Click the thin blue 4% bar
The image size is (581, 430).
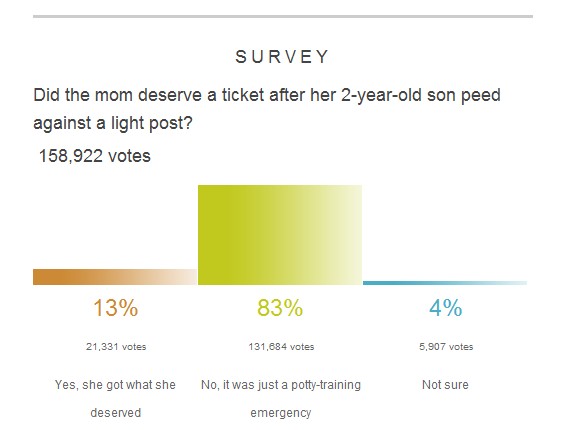(x=445, y=283)
